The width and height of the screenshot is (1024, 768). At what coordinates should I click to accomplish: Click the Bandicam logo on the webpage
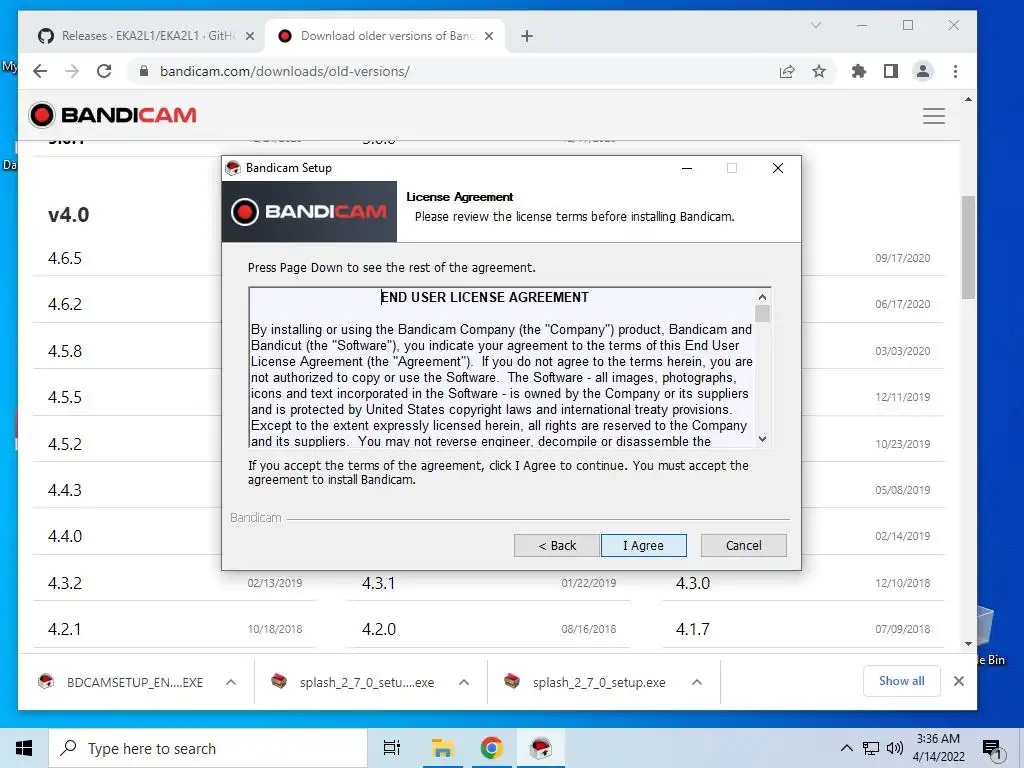coord(112,115)
